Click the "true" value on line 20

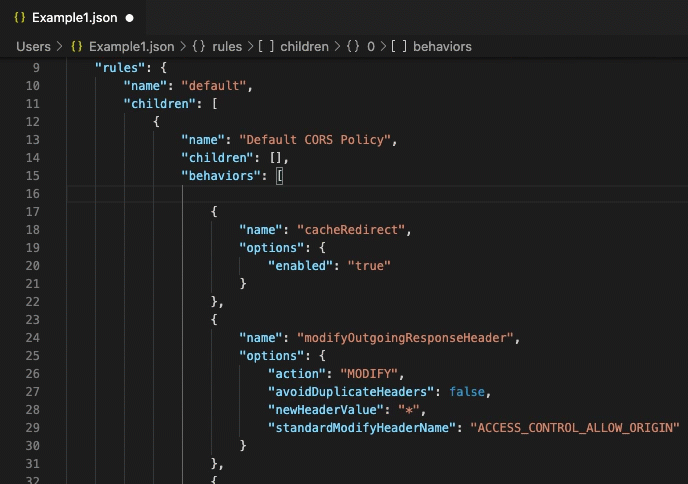[369, 266]
